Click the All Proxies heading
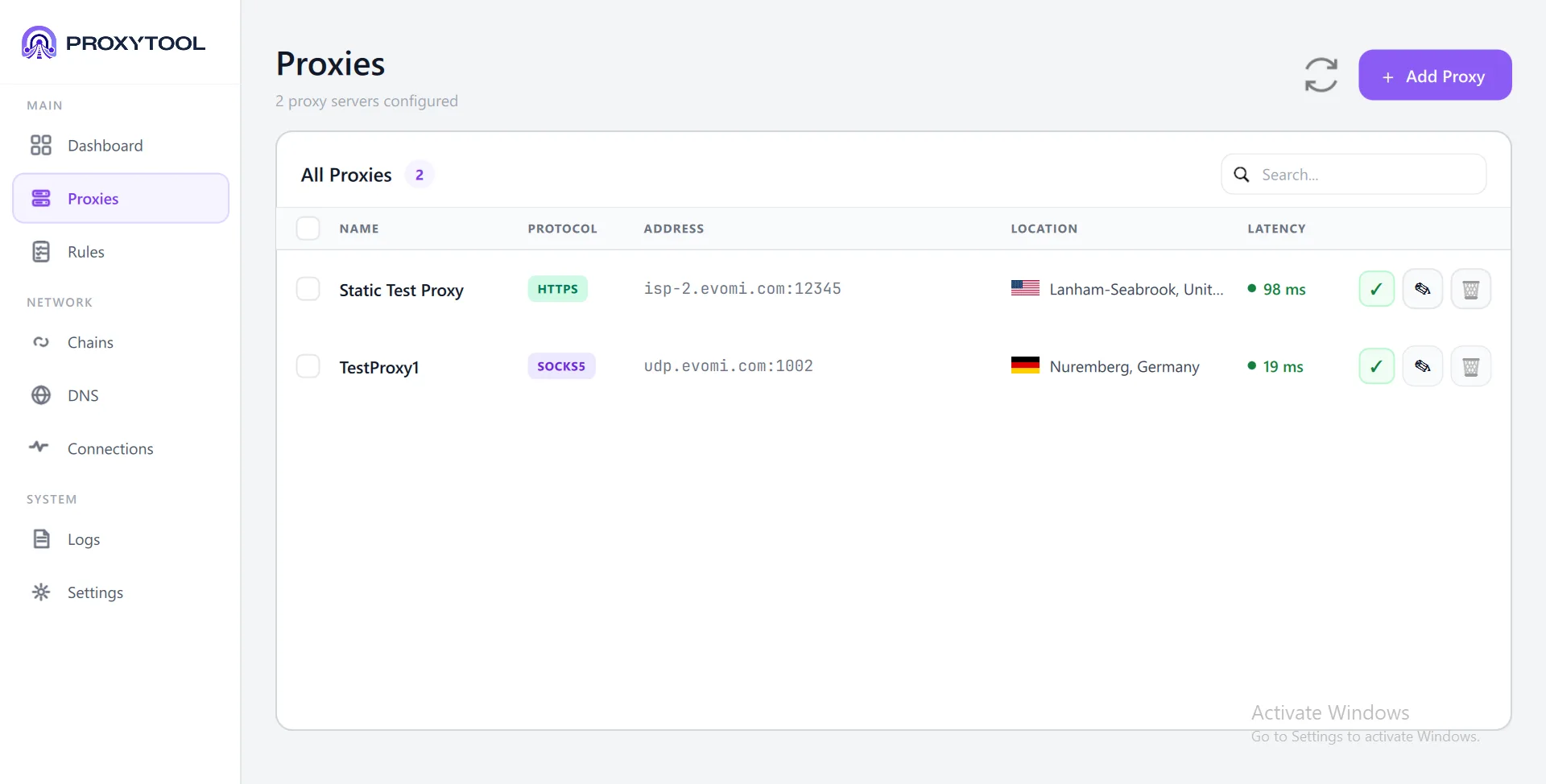The image size is (1546, 784). point(346,175)
